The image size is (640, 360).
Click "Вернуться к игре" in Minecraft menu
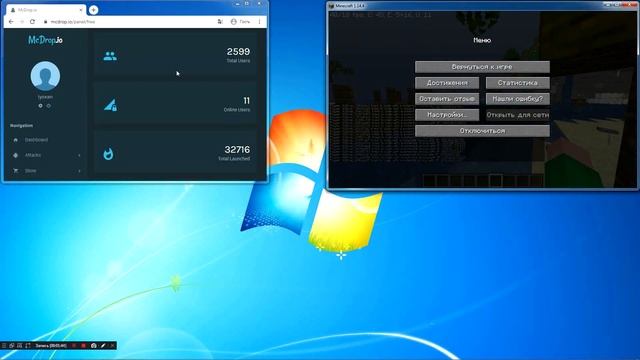tap(482, 67)
